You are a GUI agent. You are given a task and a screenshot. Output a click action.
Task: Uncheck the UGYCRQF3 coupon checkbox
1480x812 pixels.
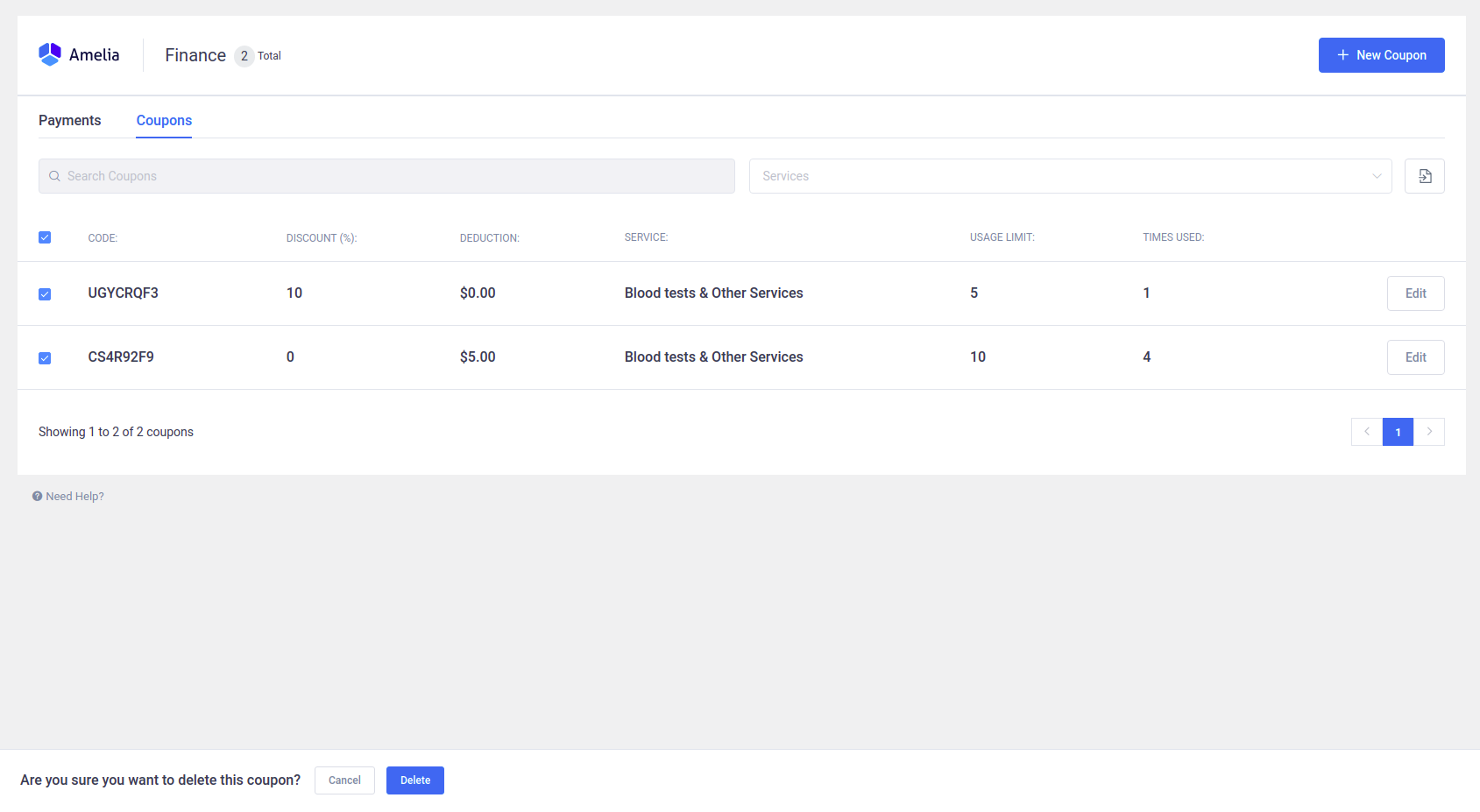[x=45, y=293]
